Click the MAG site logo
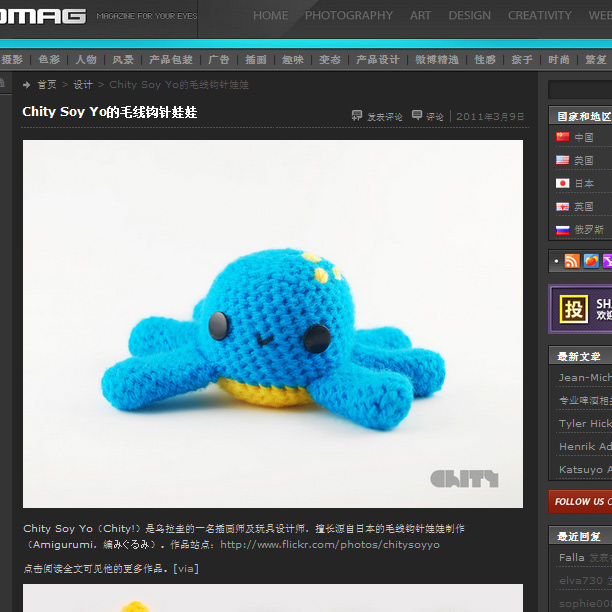 (x=43, y=16)
